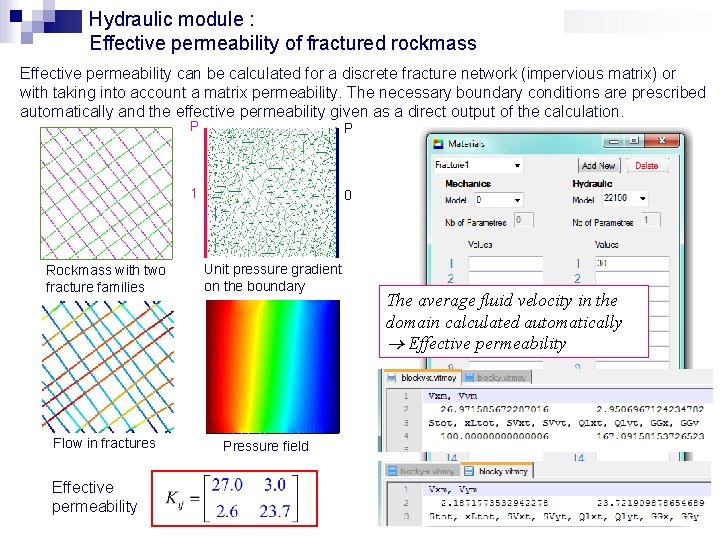Click Mechanics value field number 1

pos(505,263)
